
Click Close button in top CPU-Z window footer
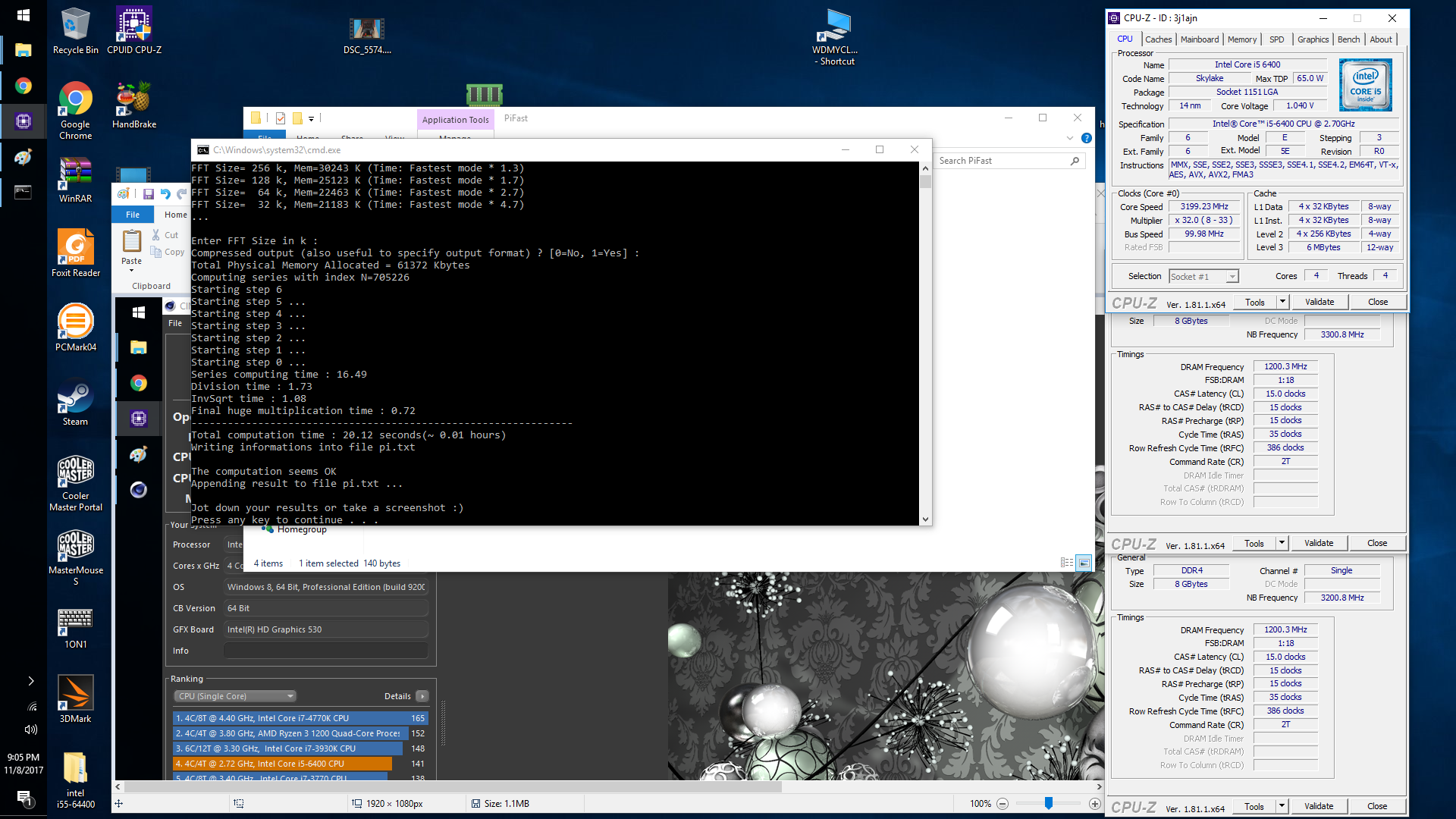tap(1378, 302)
